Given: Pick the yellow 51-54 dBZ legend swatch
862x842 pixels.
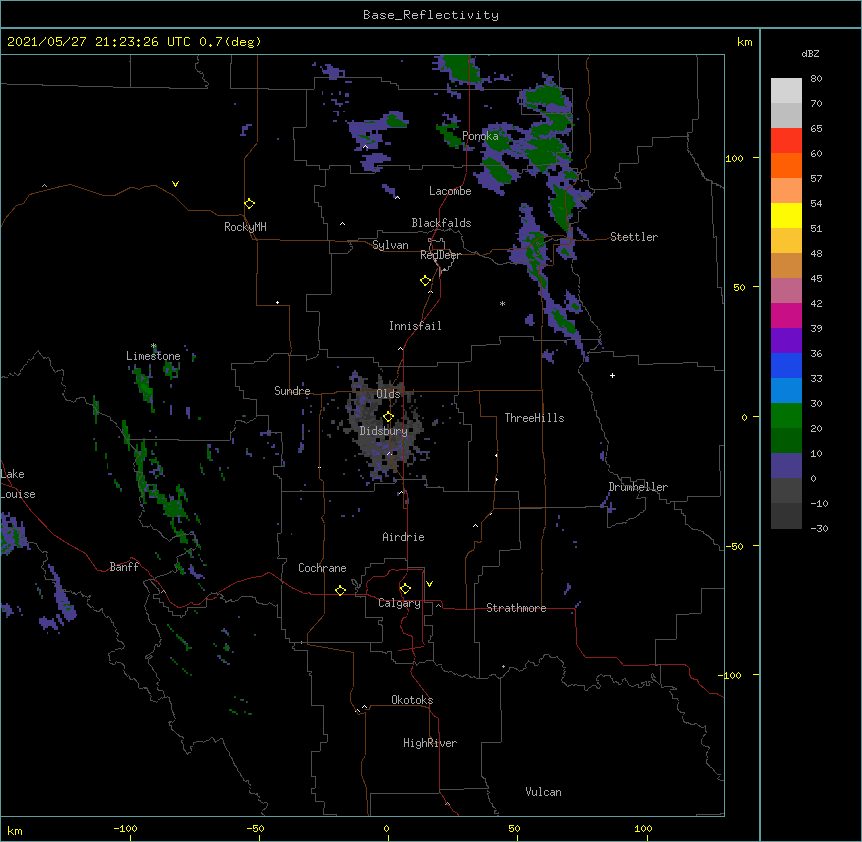Looking at the screenshot, I should tap(786, 215).
